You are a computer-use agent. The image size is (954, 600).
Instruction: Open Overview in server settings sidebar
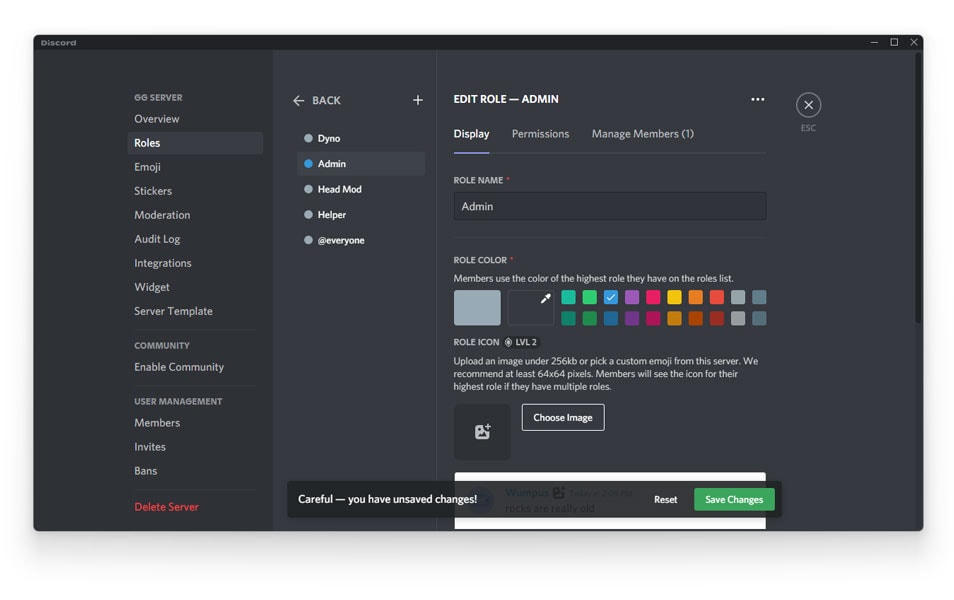click(195, 119)
